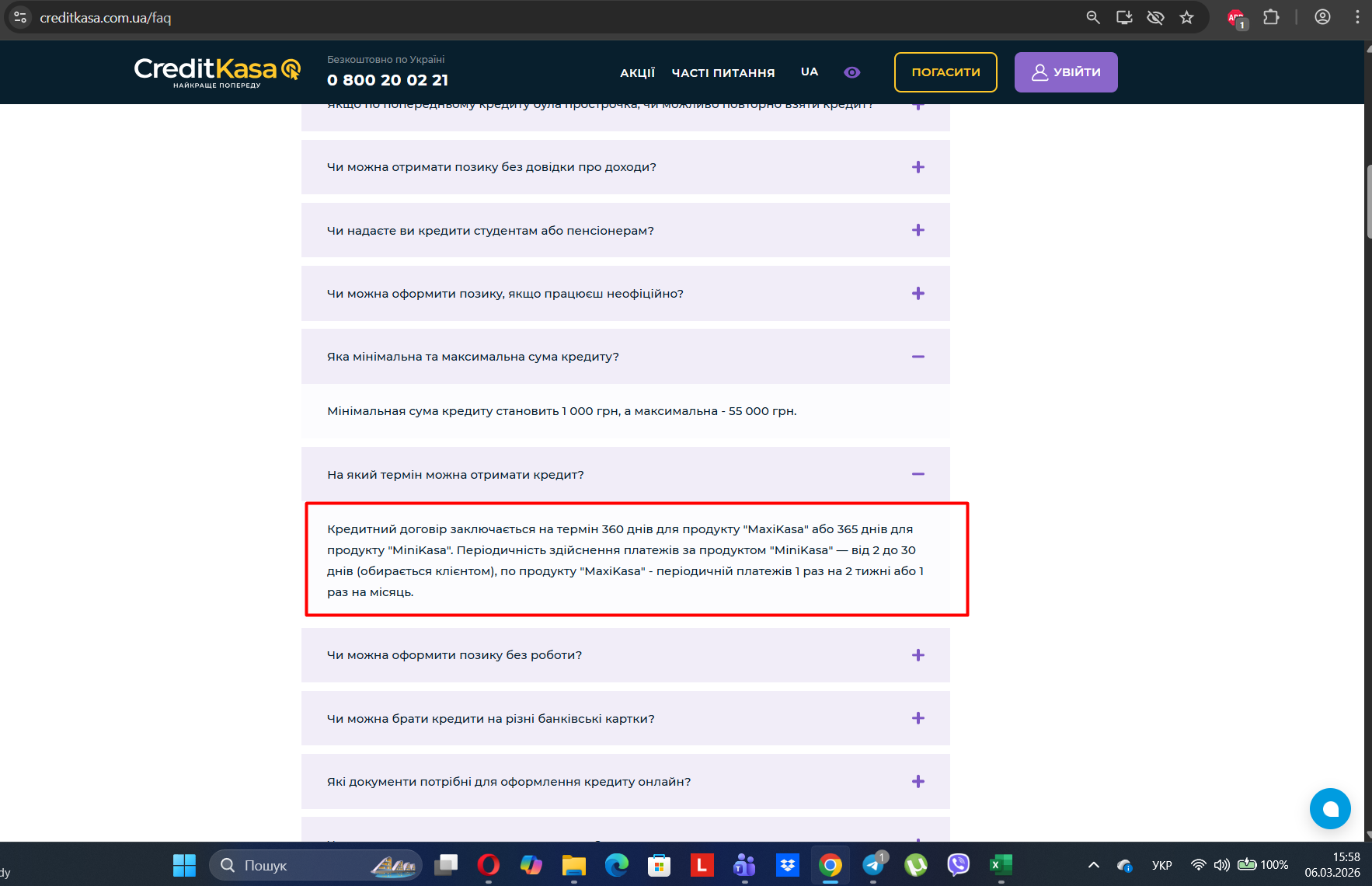Launch Microsoft Edge from the taskbar
The width and height of the screenshot is (1372, 886).
coord(617,865)
